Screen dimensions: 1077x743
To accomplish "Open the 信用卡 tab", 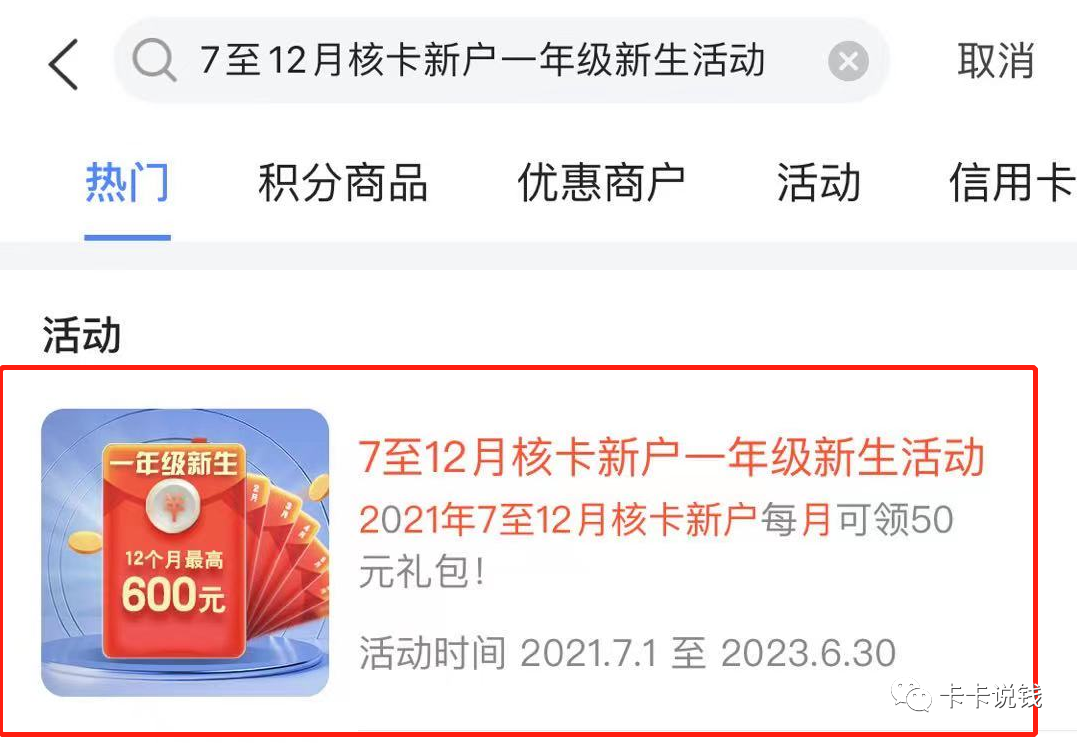I will coord(1013,183).
